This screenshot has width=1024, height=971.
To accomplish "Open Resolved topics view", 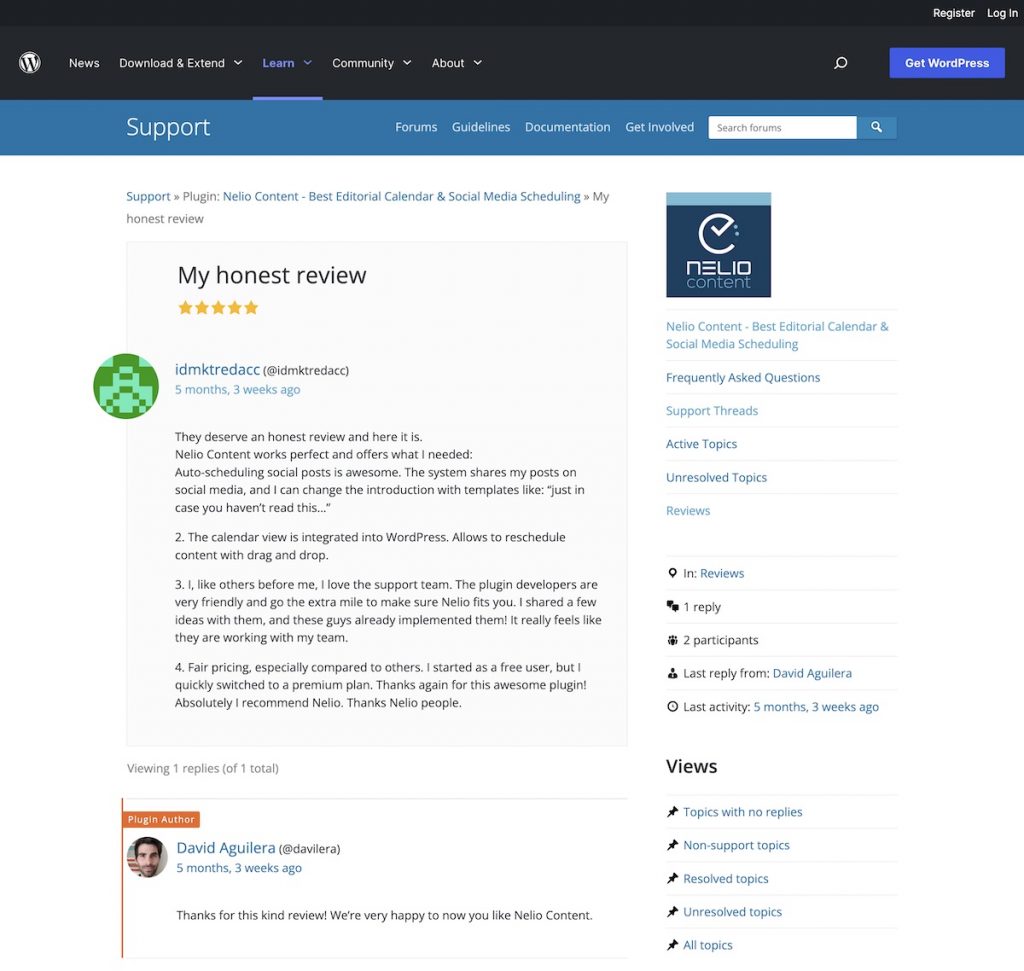I will [726, 878].
